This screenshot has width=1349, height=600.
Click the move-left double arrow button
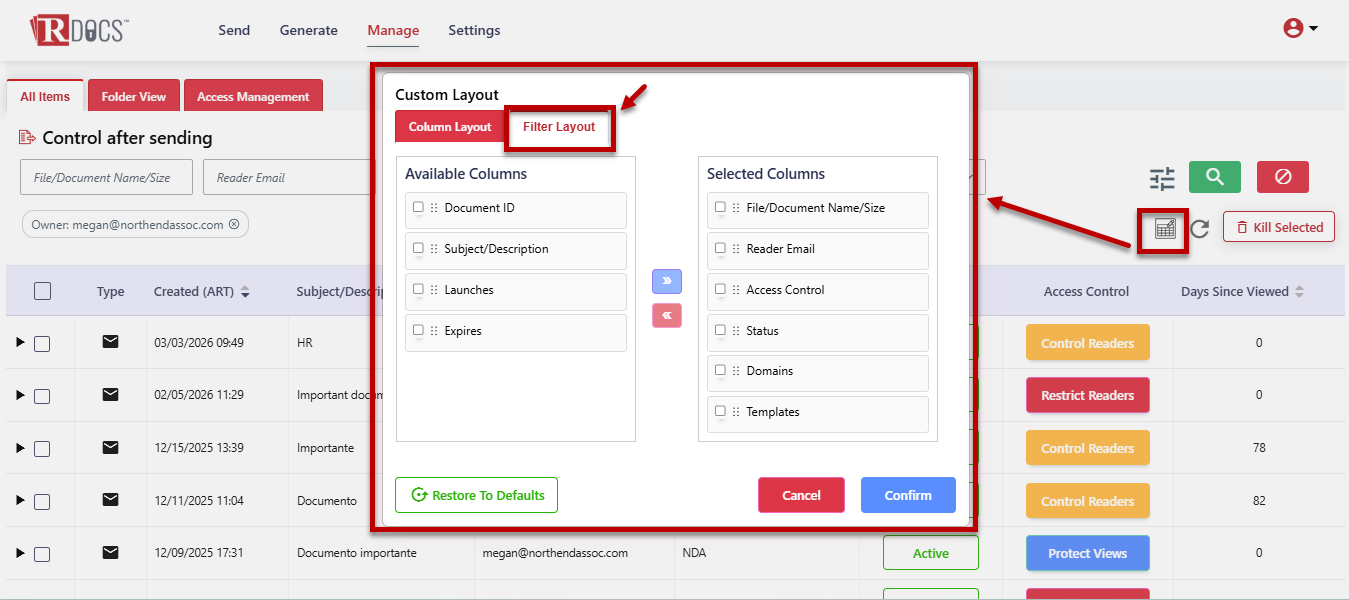(x=667, y=315)
